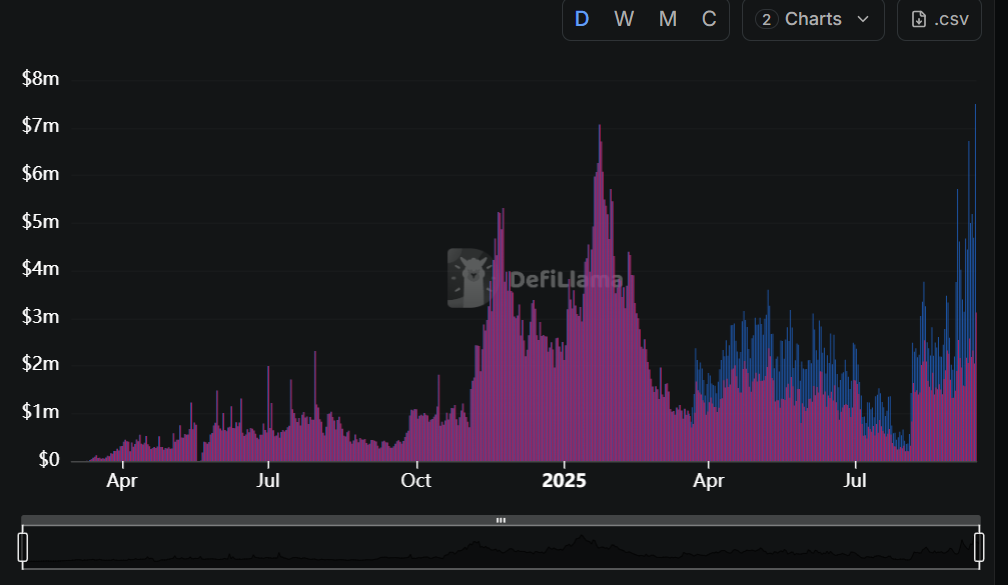Screen dimensions: 1008x585
Task: Click the 'Jul' label right of '2025'
Action: [855, 481]
